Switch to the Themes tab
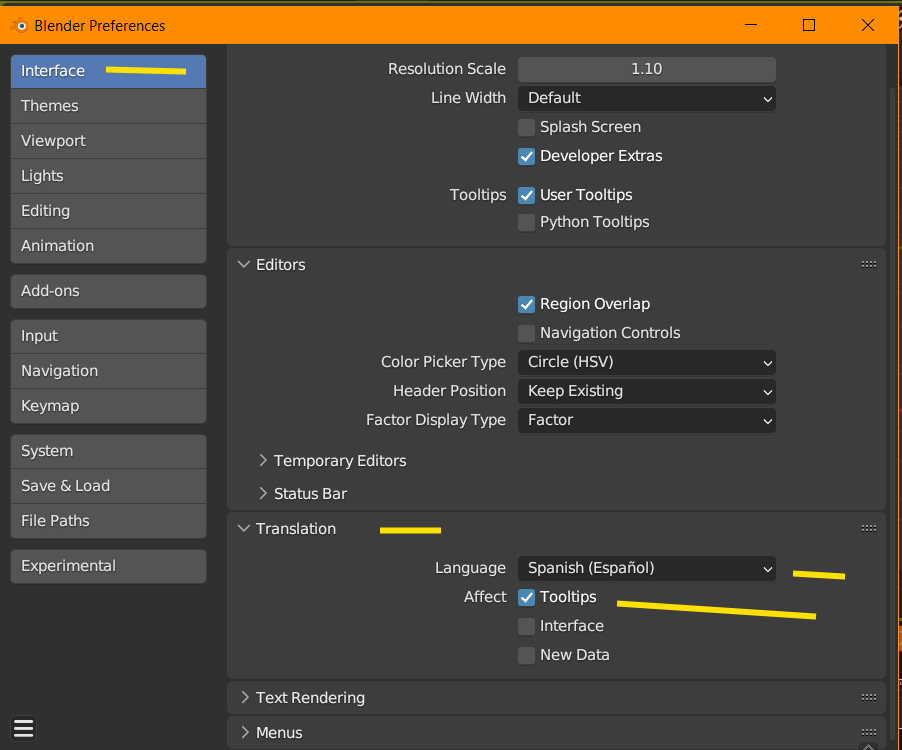Viewport: 902px width, 750px height. (108, 106)
